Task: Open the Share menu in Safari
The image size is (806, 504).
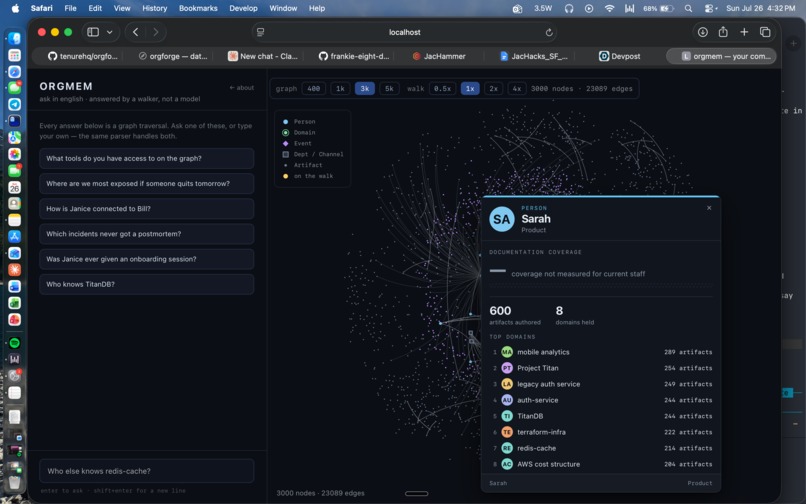Action: 723,32
